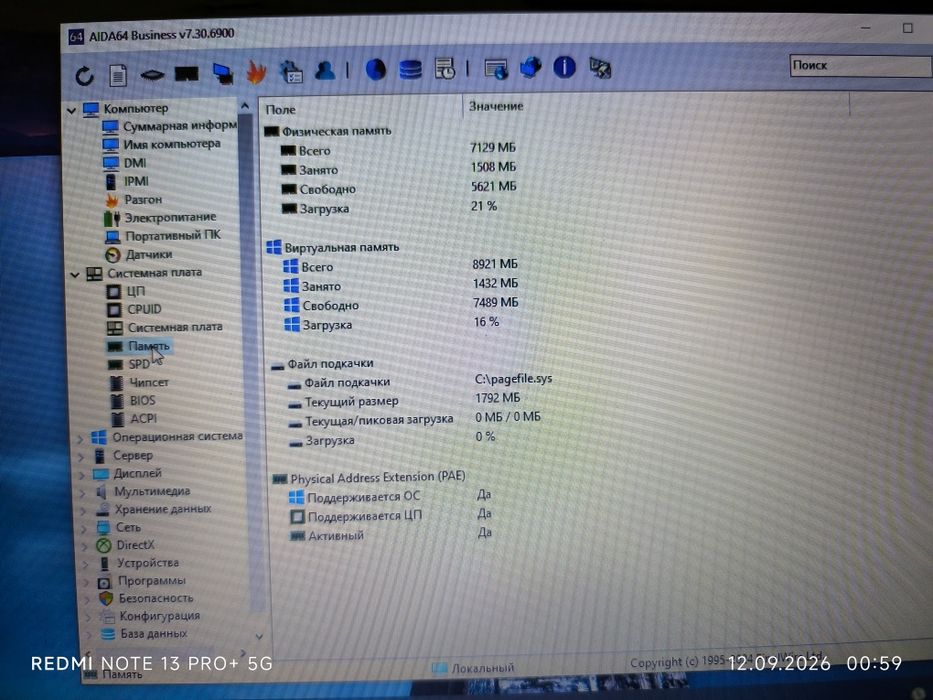Select the Поддерживается ЦП row
The width and height of the screenshot is (933, 700).
[x=365, y=516]
